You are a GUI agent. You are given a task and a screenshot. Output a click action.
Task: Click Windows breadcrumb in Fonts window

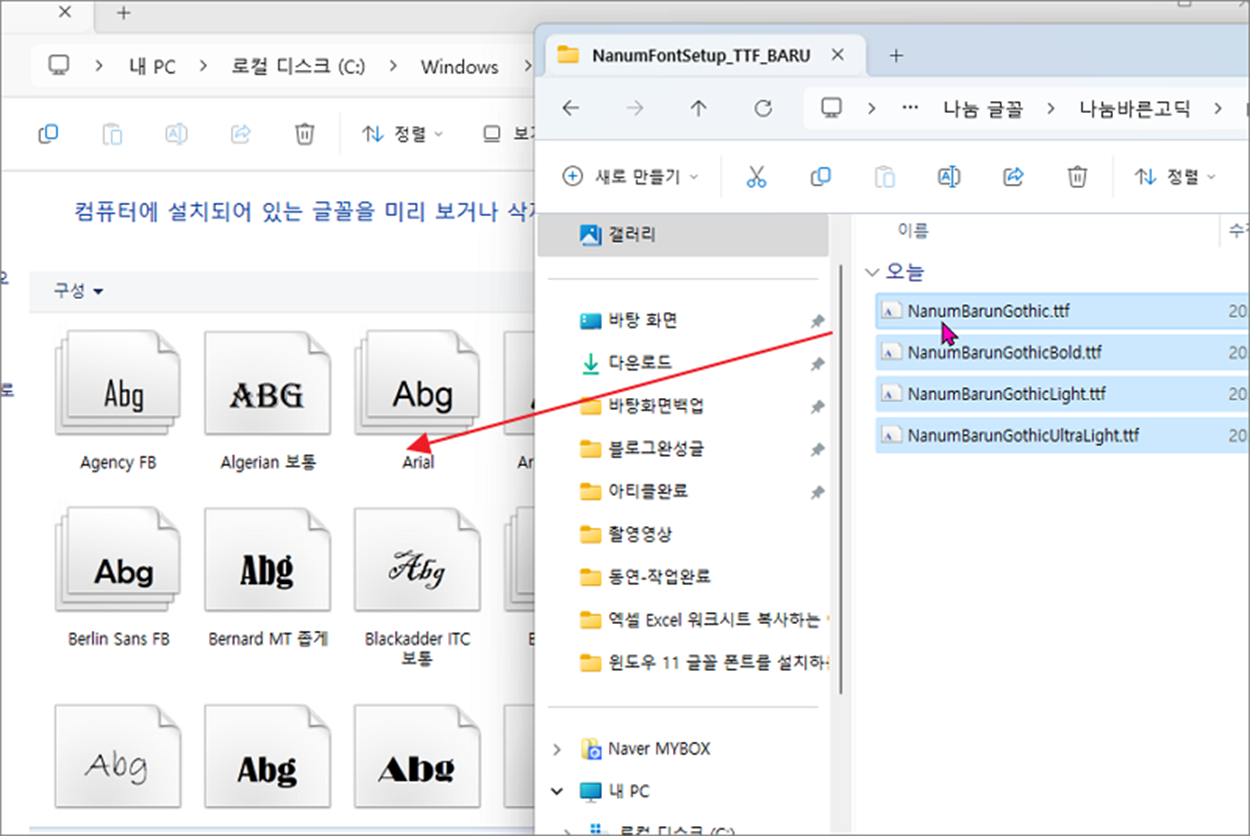click(x=460, y=67)
